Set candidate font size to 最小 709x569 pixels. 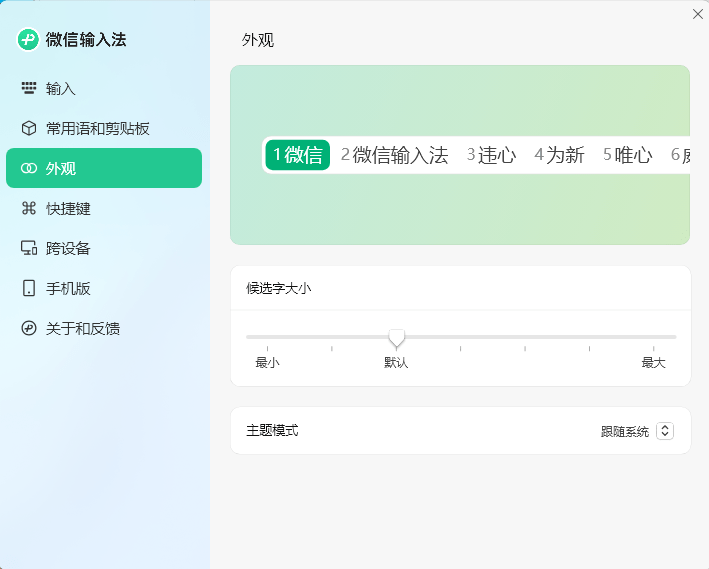click(247, 337)
